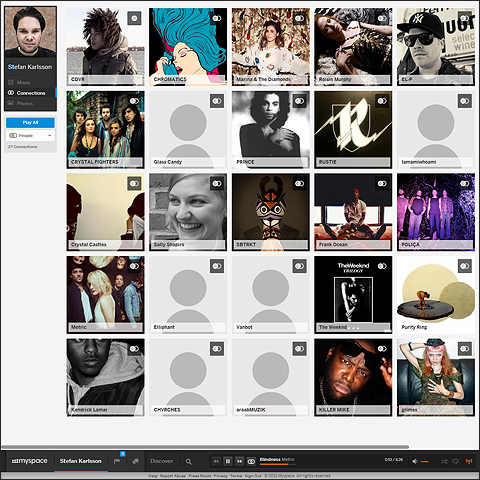480x480 pixels.
Task: Toggle the connection icon on the Crystal Fighters tile
Action: click(134, 101)
